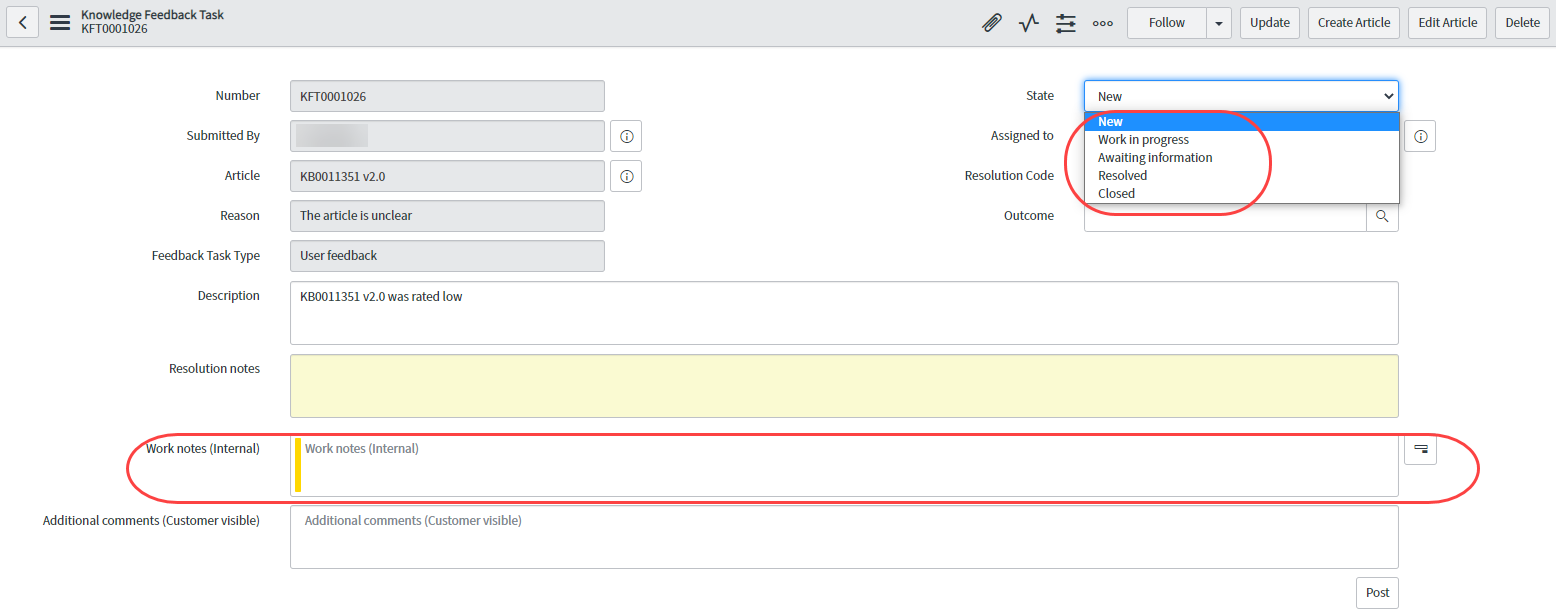Open the hamburger context menu
The height and width of the screenshot is (616, 1556).
click(59, 22)
